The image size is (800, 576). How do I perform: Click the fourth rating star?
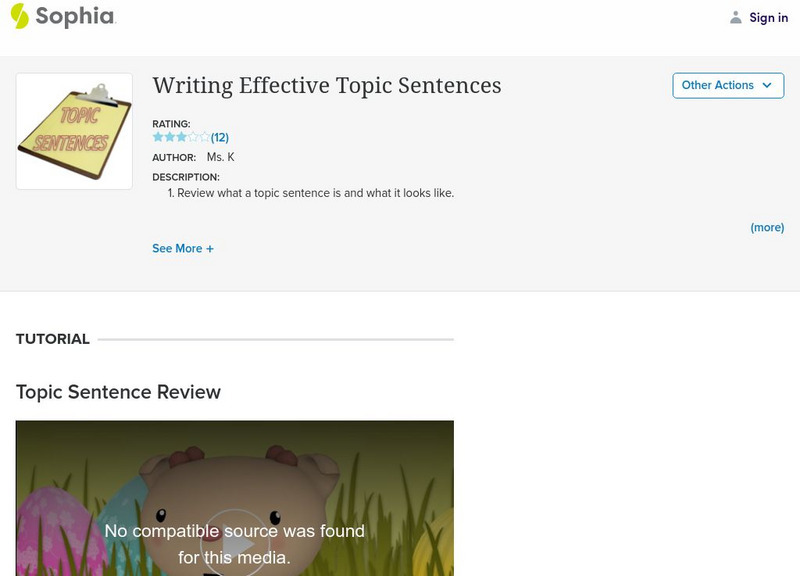pos(193,137)
